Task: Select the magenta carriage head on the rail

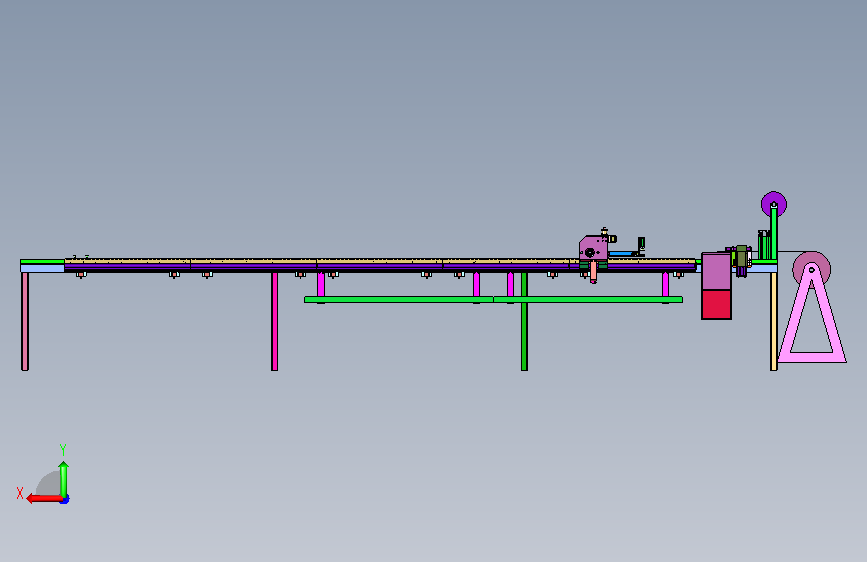Action: 593,248
